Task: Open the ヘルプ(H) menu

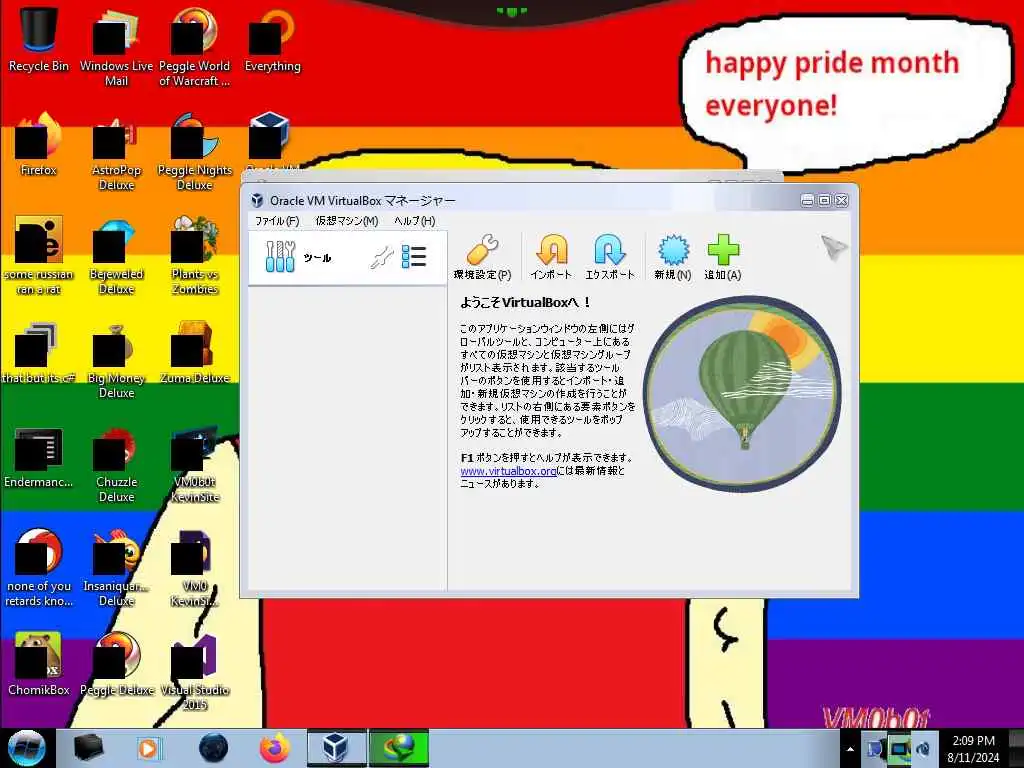Action: pyautogui.click(x=415, y=221)
